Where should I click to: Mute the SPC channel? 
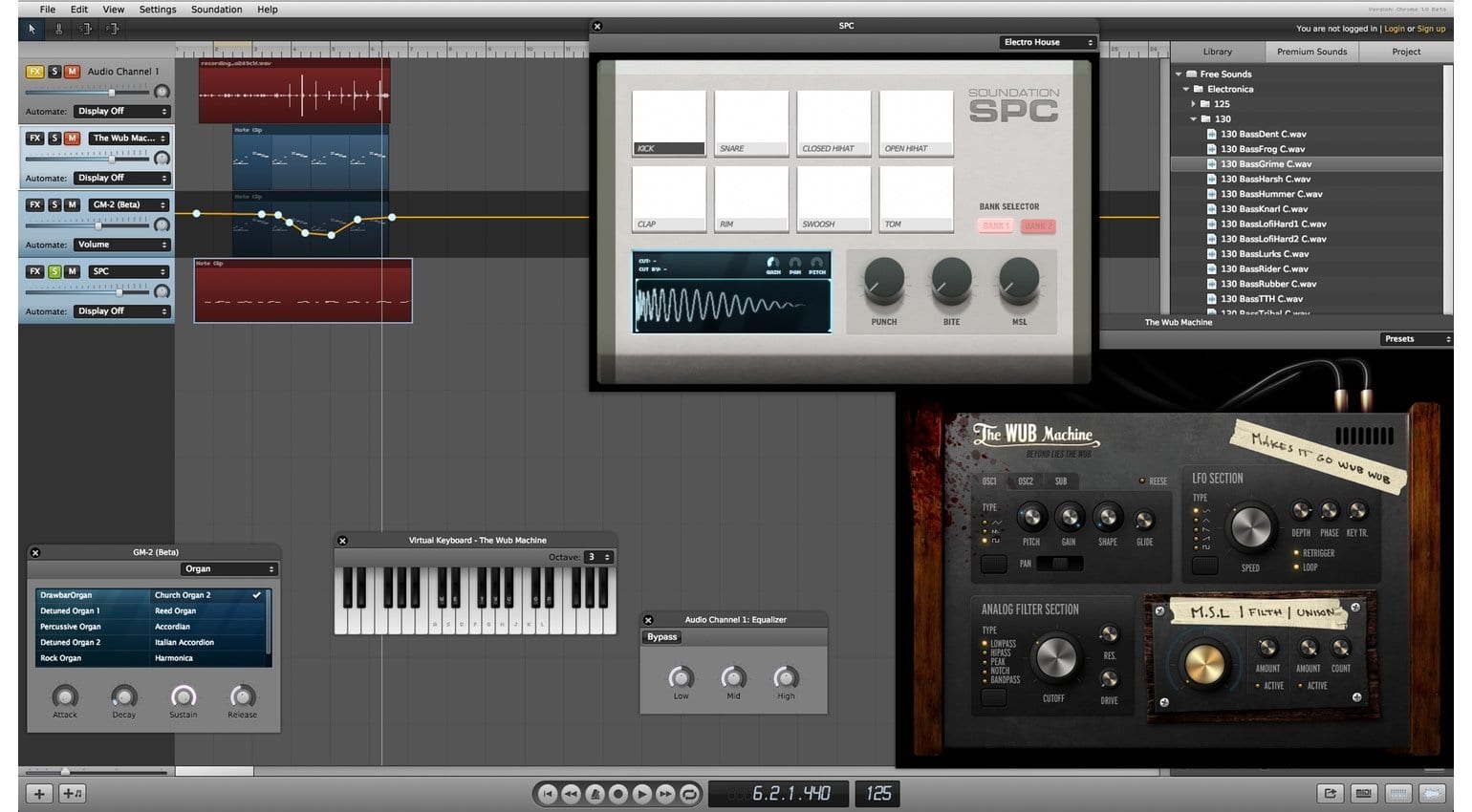pyautogui.click(x=73, y=271)
